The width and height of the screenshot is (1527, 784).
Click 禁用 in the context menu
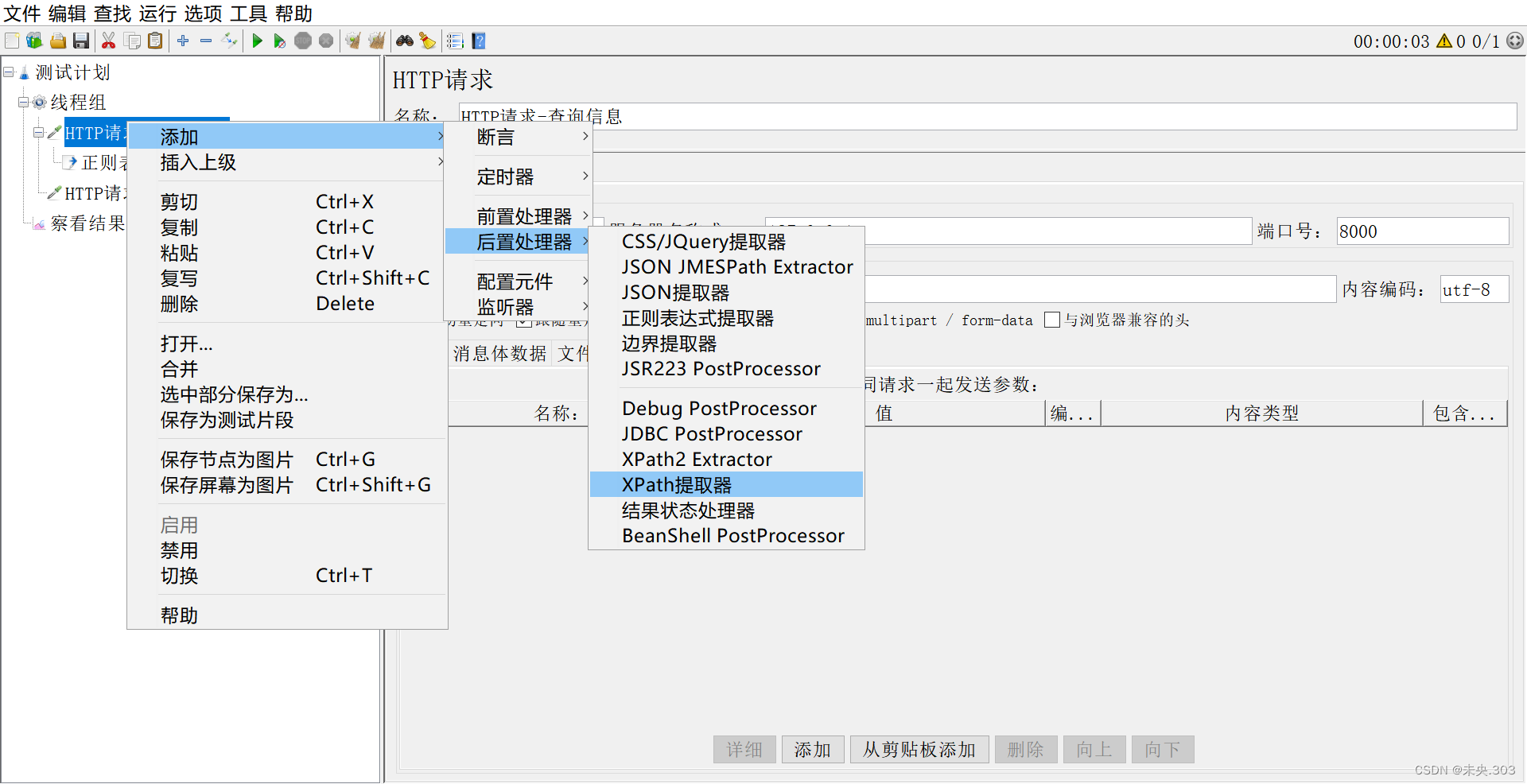(286, 550)
